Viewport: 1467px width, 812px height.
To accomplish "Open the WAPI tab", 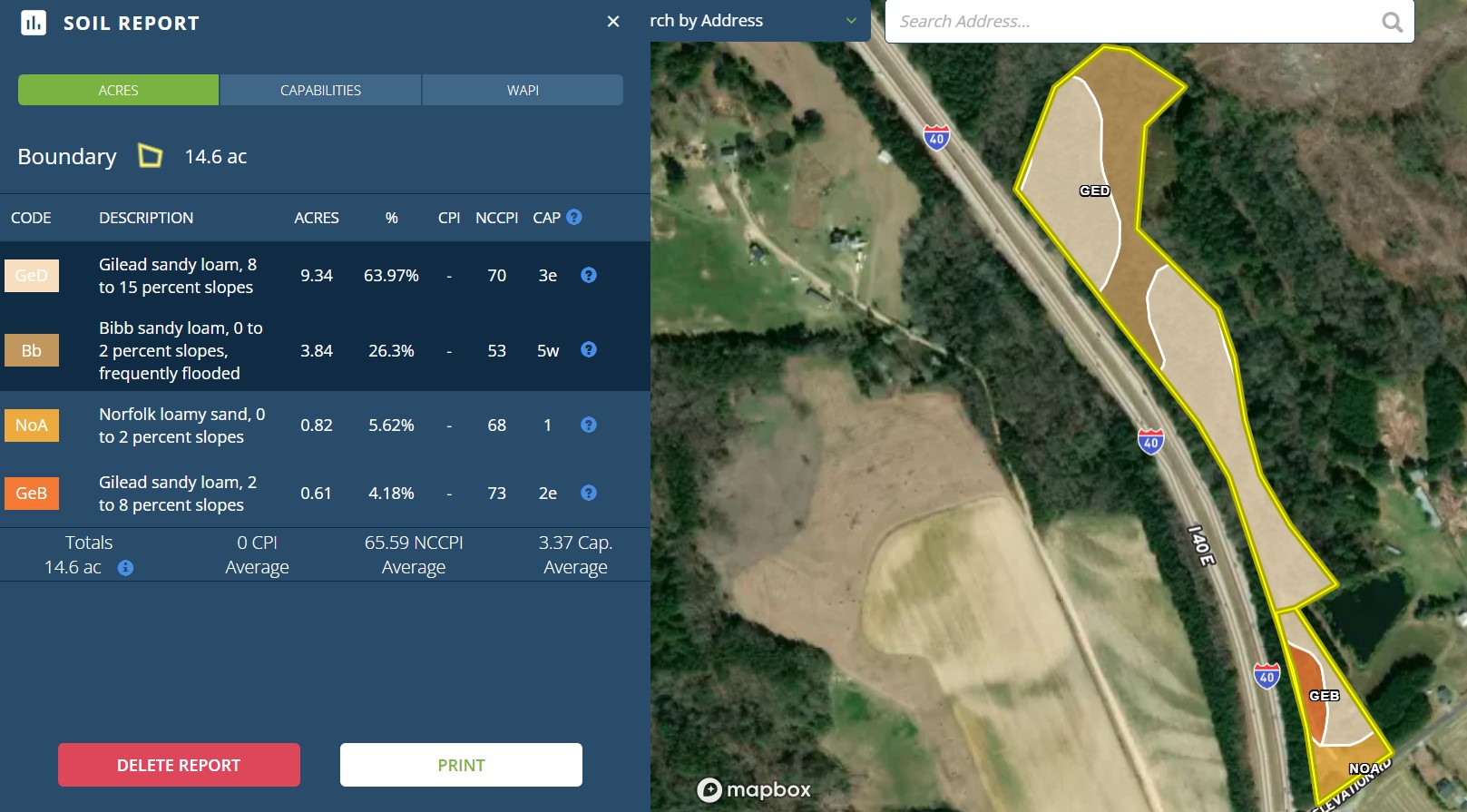I will coord(523,90).
